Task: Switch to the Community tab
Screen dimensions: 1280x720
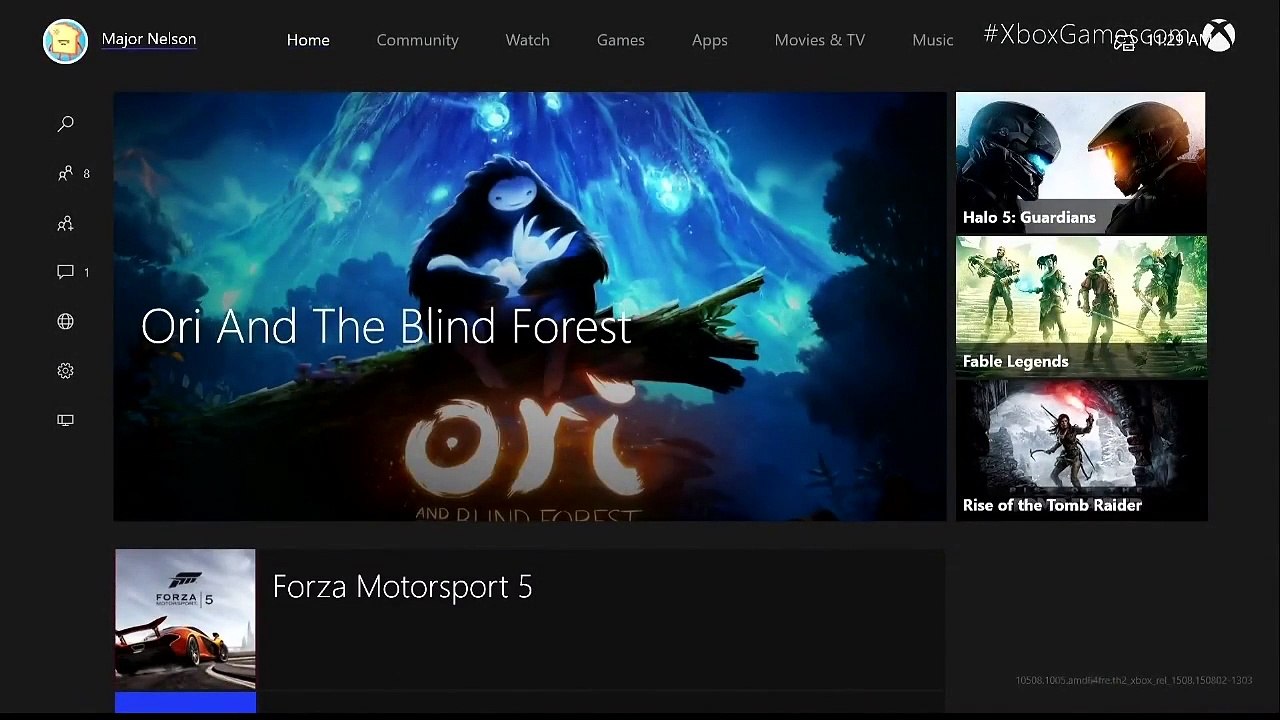Action: (418, 40)
